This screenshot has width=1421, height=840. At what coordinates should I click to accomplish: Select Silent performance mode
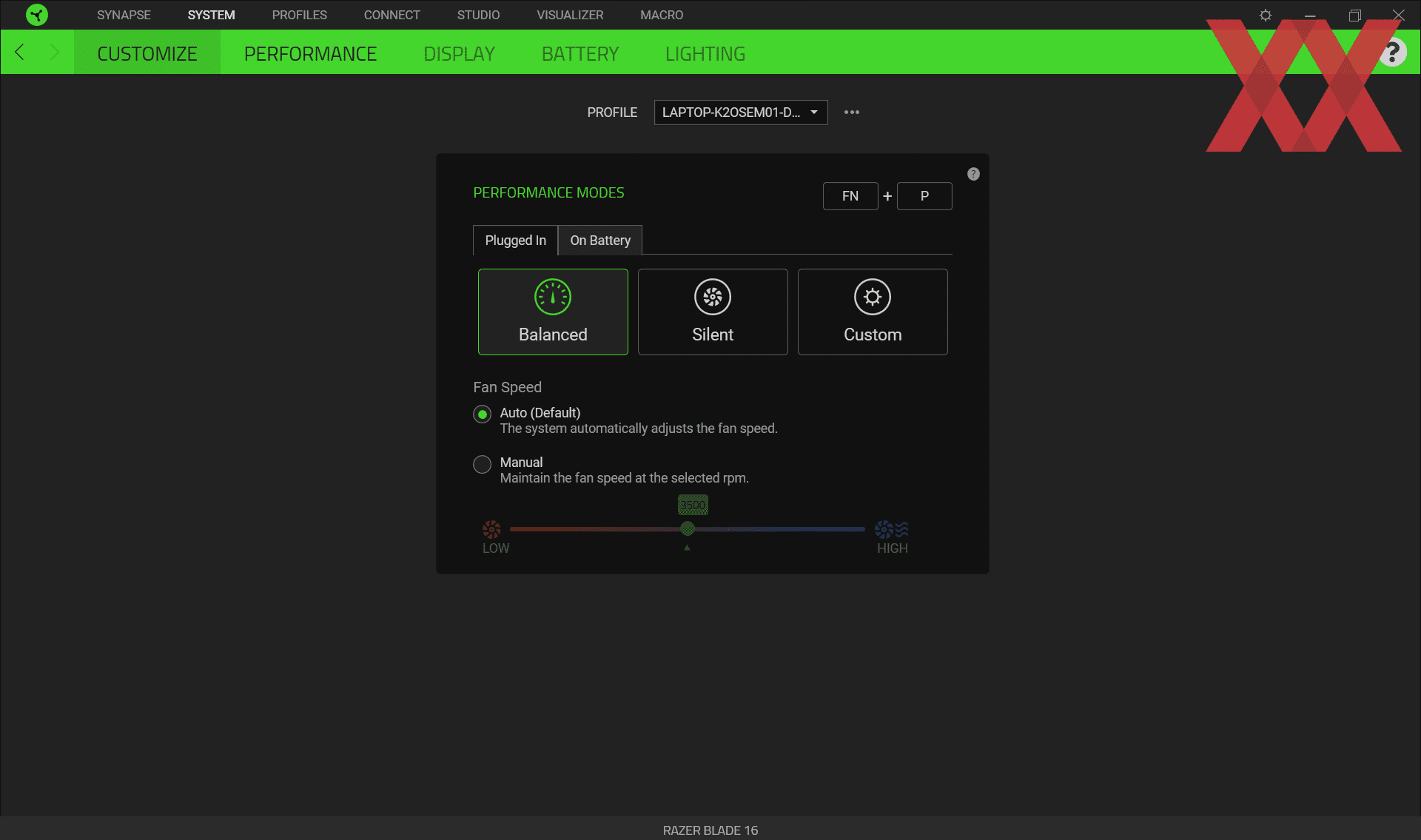(x=713, y=312)
